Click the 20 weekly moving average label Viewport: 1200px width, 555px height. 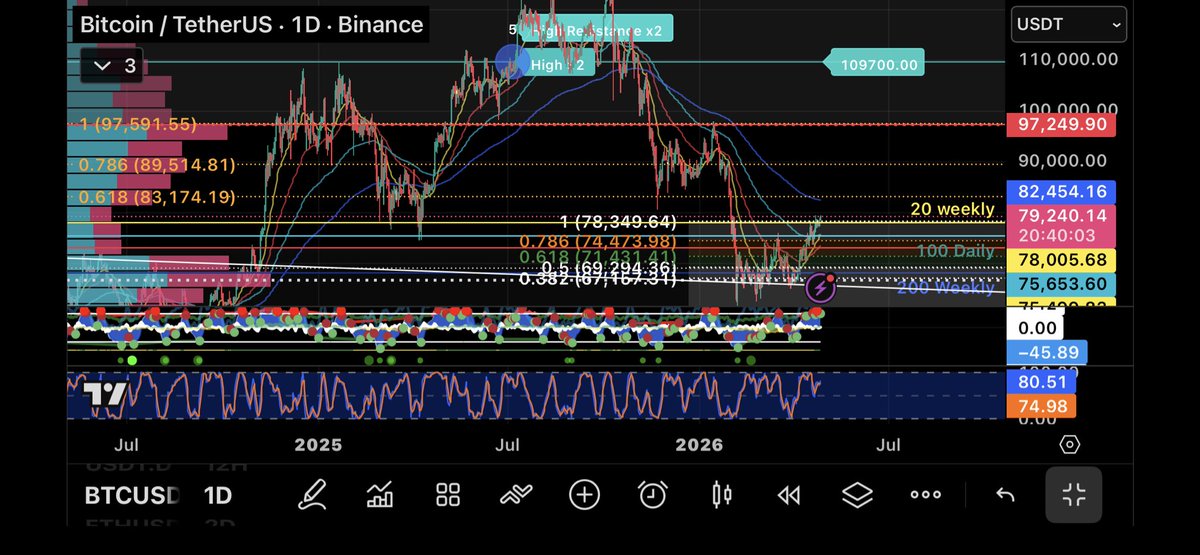[952, 210]
